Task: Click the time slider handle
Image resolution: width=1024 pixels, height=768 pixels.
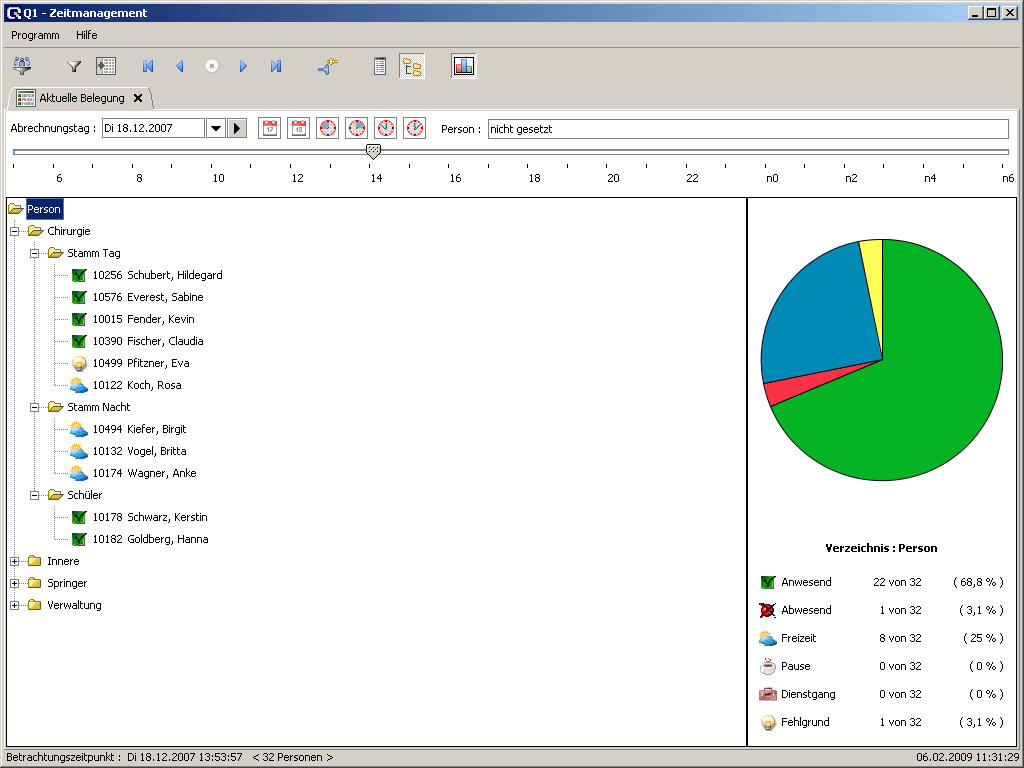Action: (373, 151)
